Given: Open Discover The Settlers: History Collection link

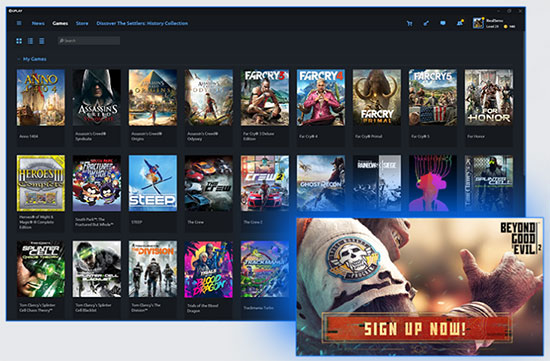Looking at the screenshot, I should click(142, 24).
